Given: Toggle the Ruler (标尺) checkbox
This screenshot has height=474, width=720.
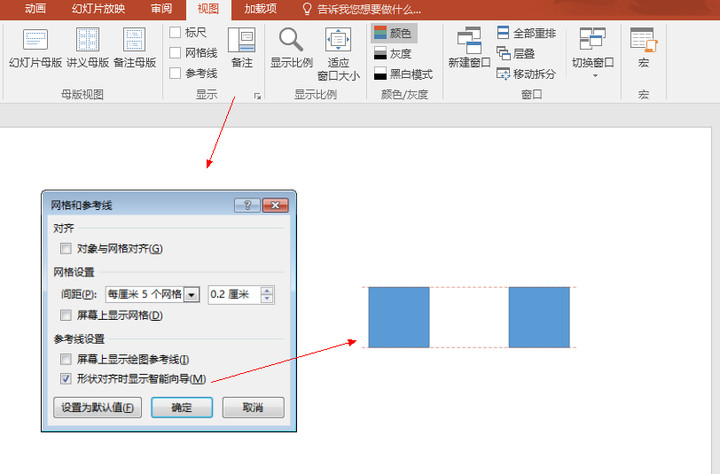Looking at the screenshot, I should 175,32.
